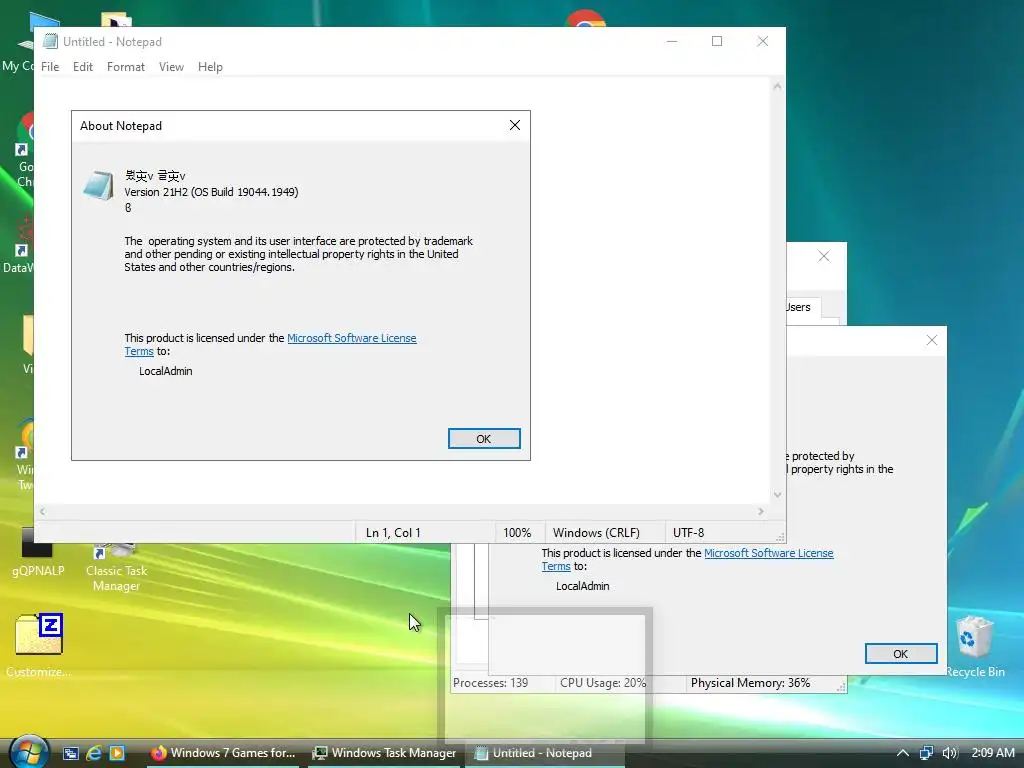Switch to the Users tab in Task Manager

pyautogui.click(x=802, y=307)
